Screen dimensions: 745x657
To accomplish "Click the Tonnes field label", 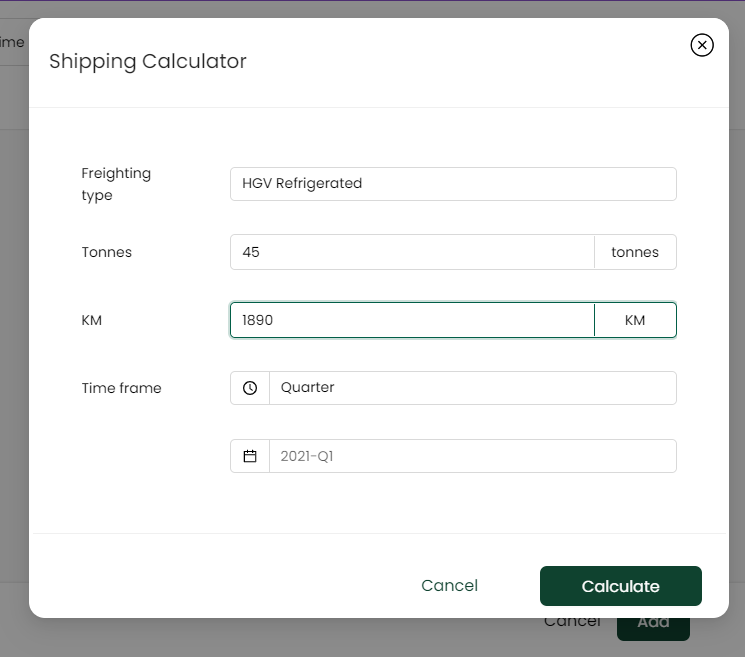I will coord(106,252).
